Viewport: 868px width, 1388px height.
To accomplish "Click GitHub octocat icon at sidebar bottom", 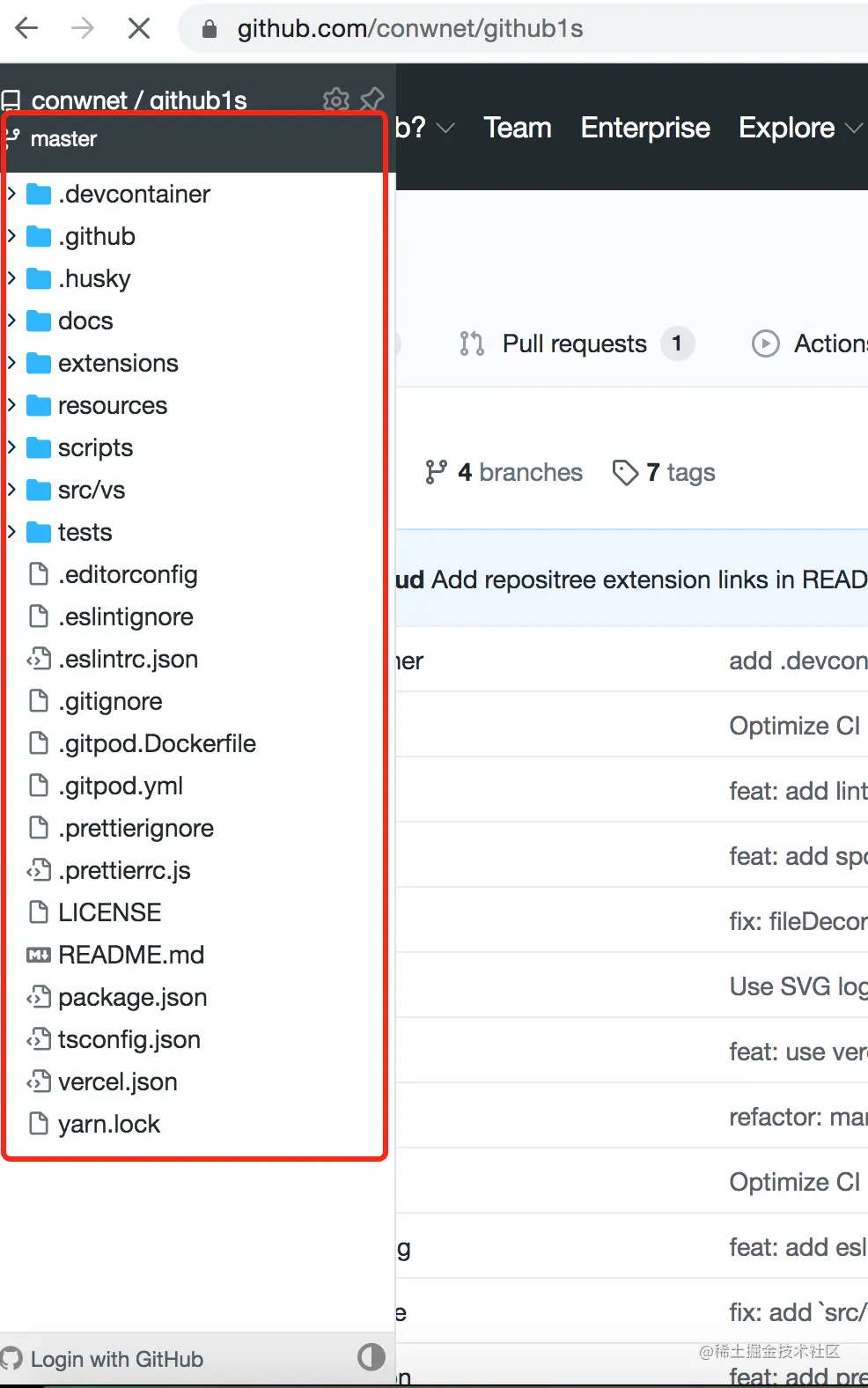I will 11,1359.
